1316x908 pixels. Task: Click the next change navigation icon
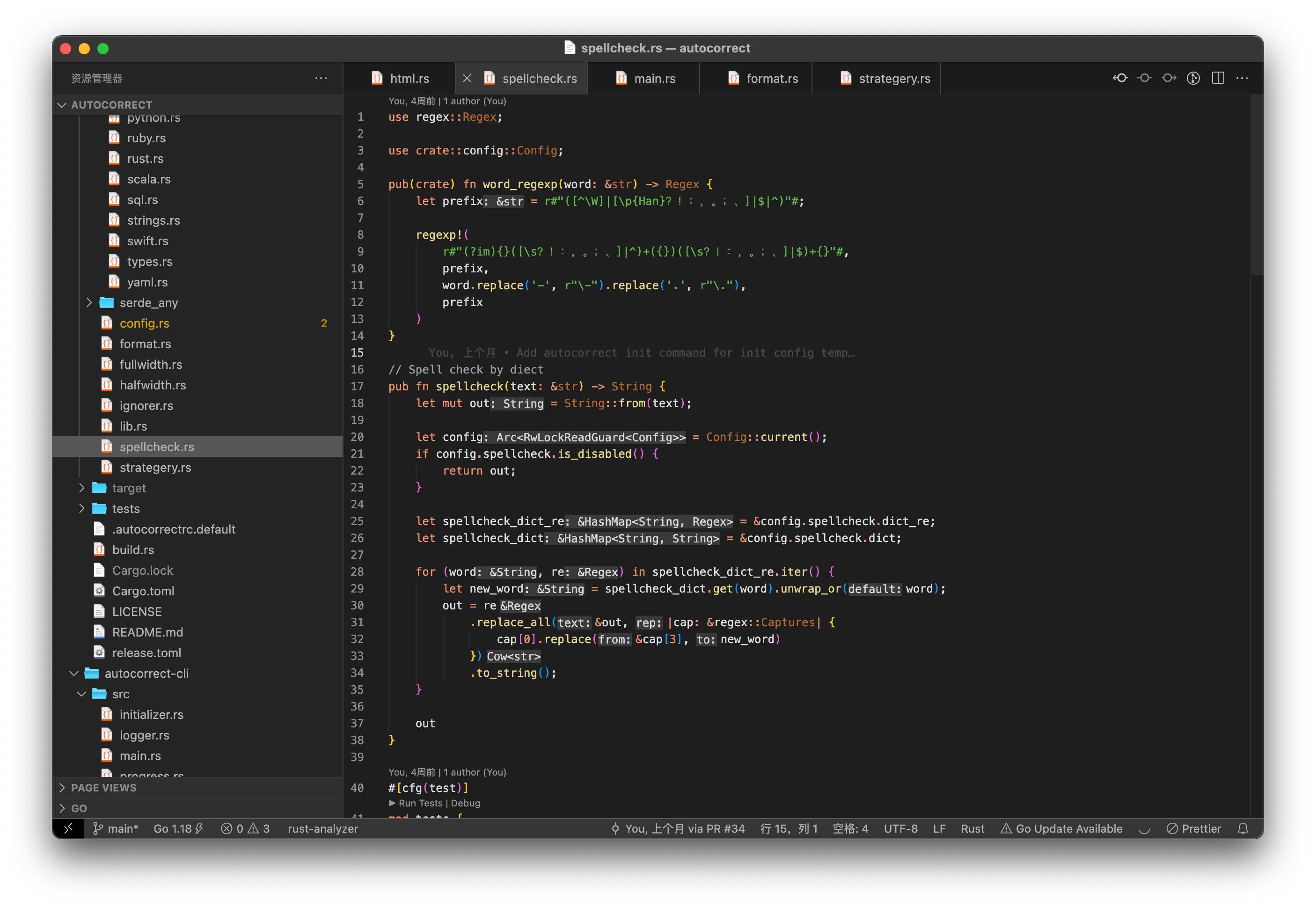pos(1169,78)
